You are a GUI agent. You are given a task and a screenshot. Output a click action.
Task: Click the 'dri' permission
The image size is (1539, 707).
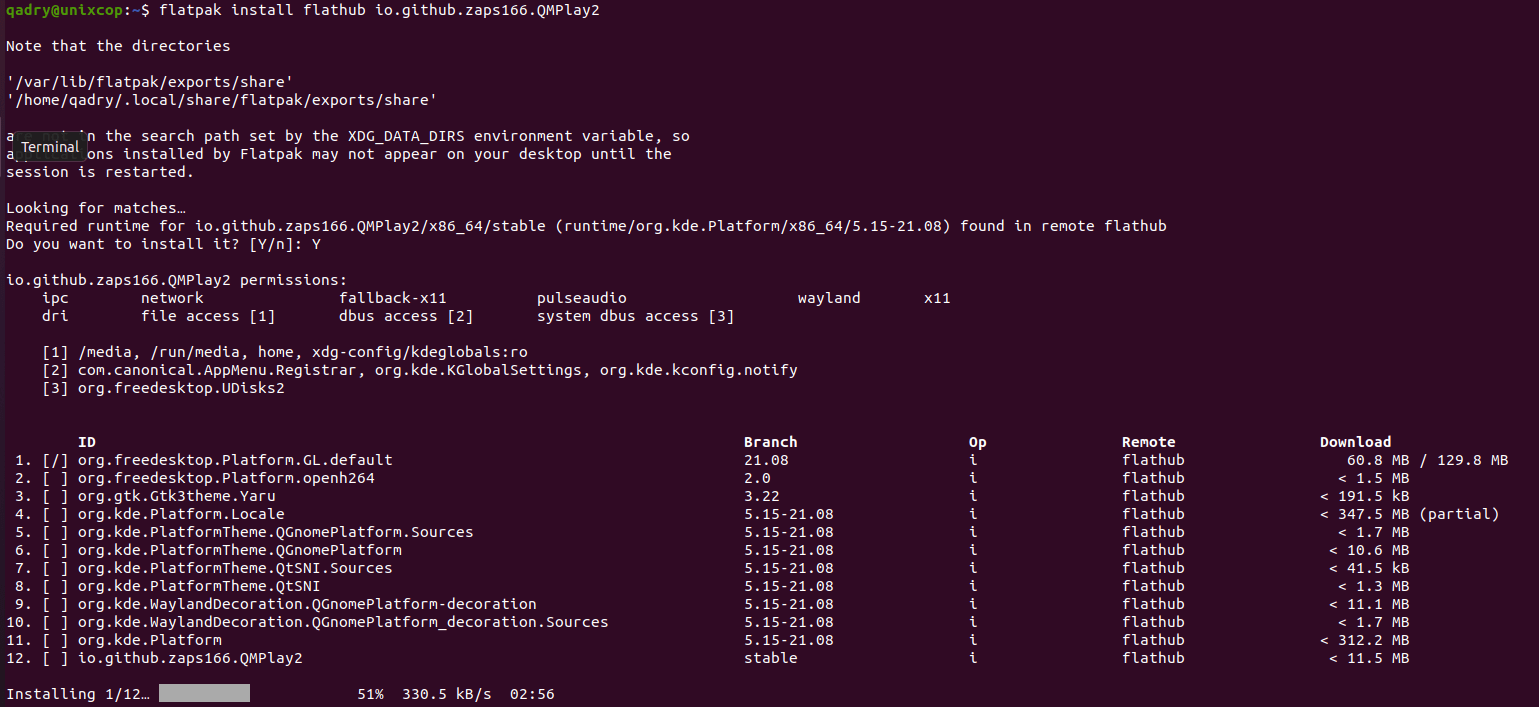(x=55, y=316)
